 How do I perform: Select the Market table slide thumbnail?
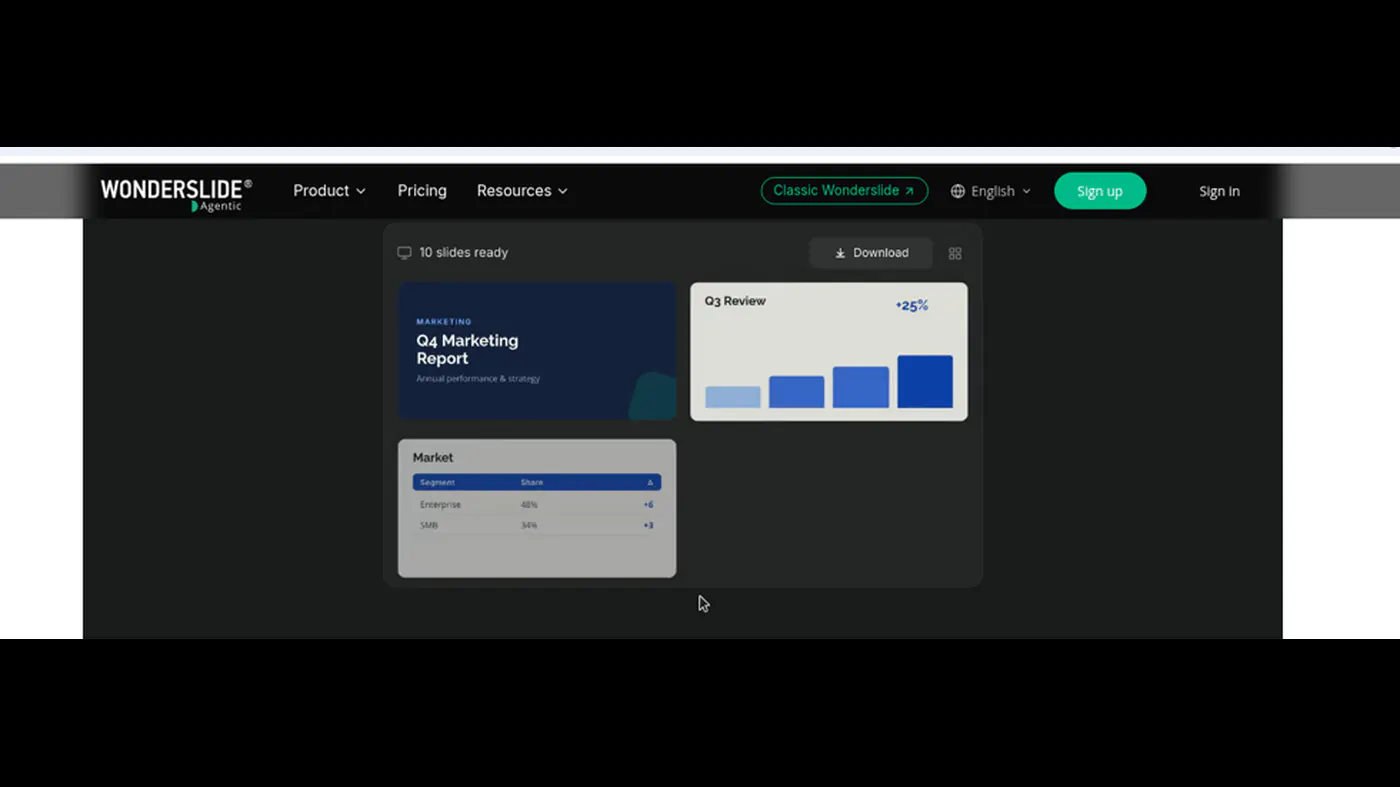point(537,508)
